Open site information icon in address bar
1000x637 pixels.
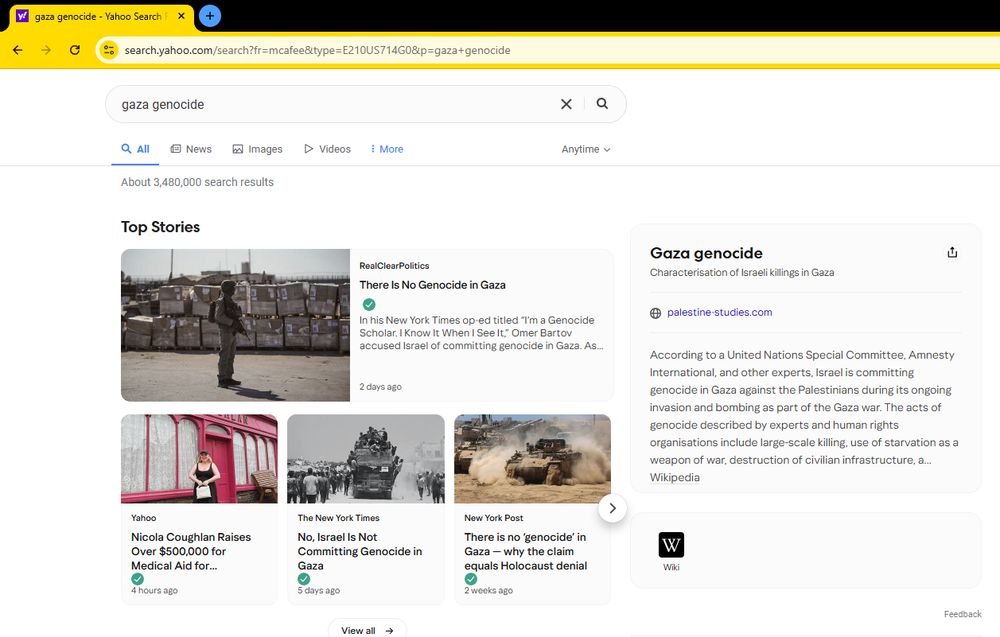[109, 50]
